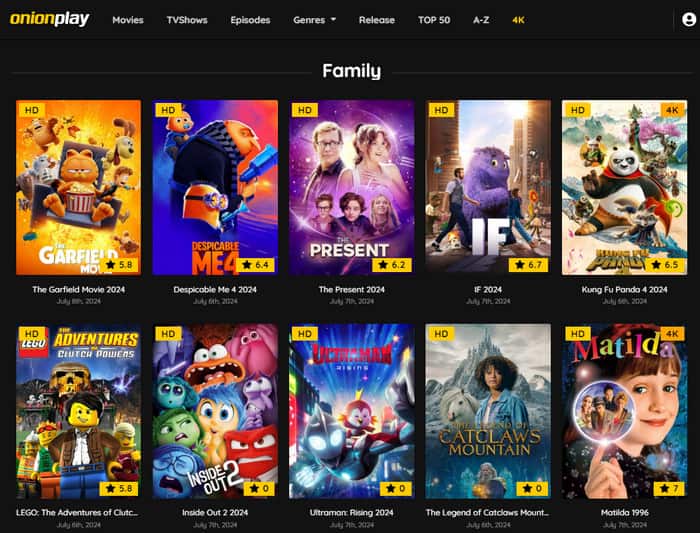Open the 4K category link
This screenshot has height=533, width=700.
(518, 20)
